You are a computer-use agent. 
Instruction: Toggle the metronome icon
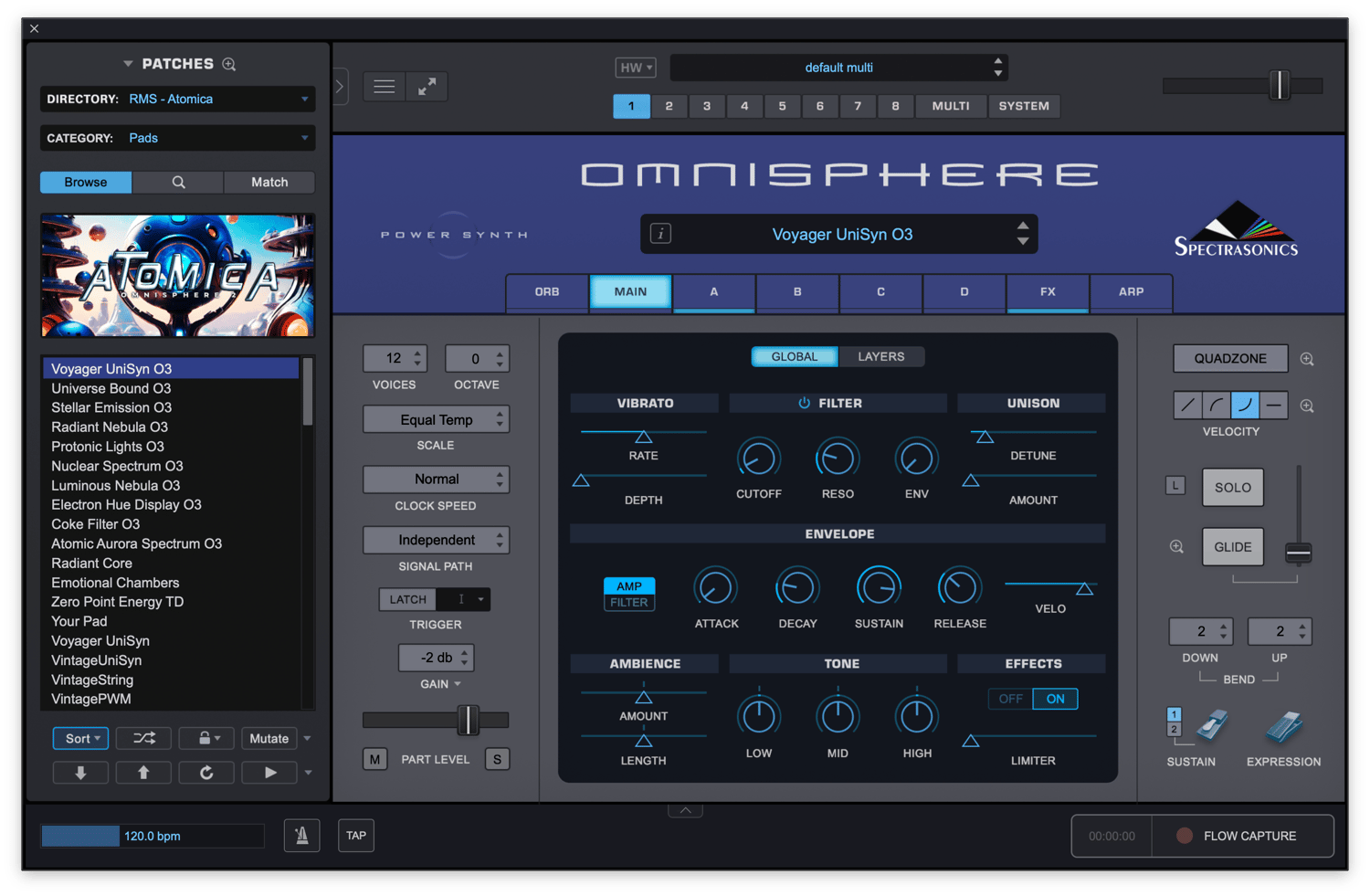pyautogui.click(x=301, y=835)
